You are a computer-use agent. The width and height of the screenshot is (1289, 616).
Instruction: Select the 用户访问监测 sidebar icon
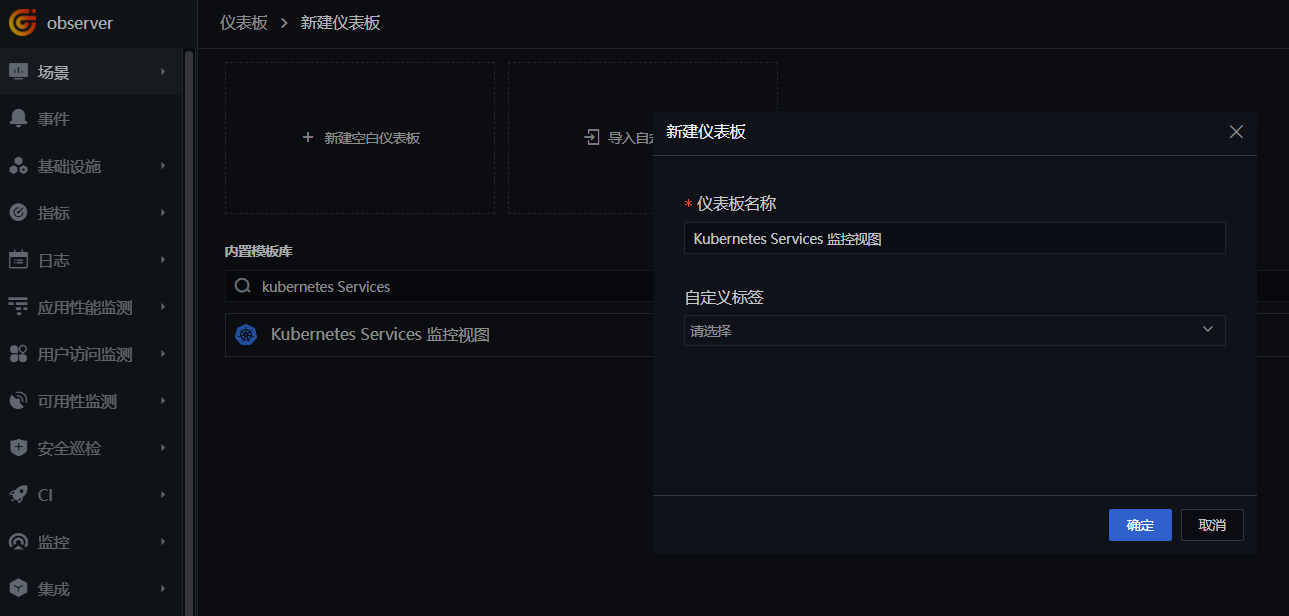click(x=18, y=354)
